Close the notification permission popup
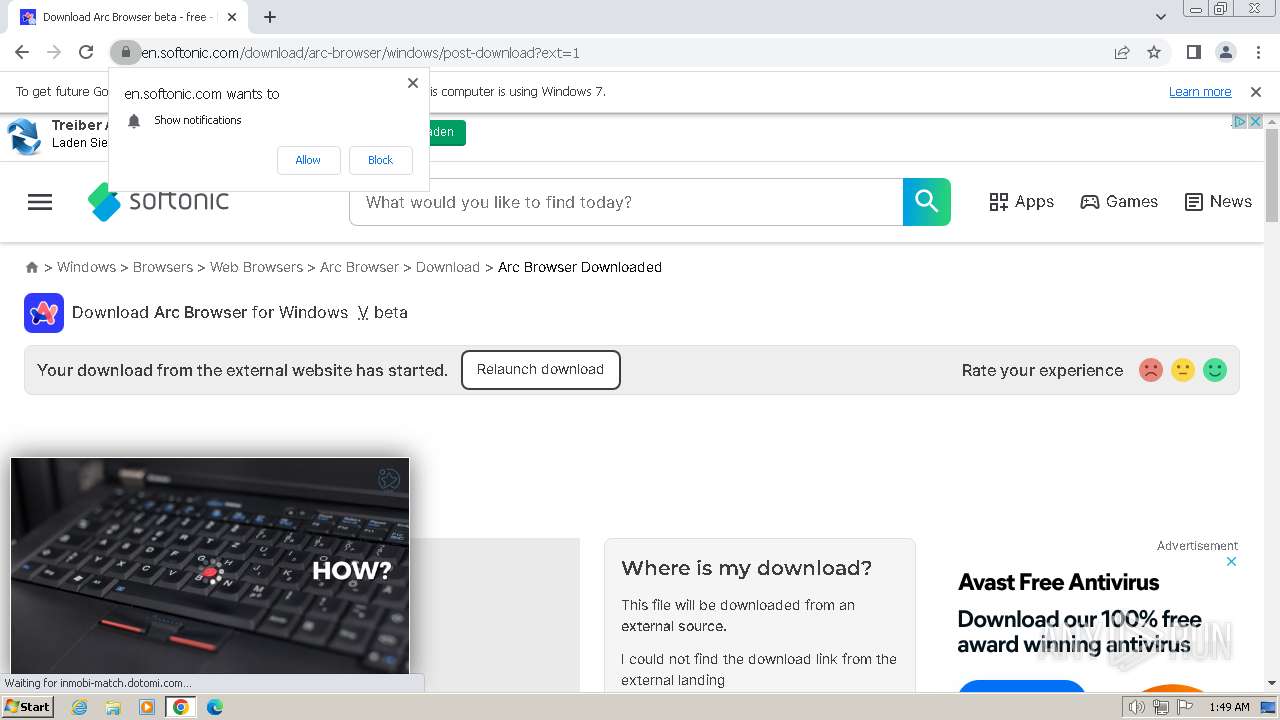This screenshot has width=1280, height=720. point(413,83)
